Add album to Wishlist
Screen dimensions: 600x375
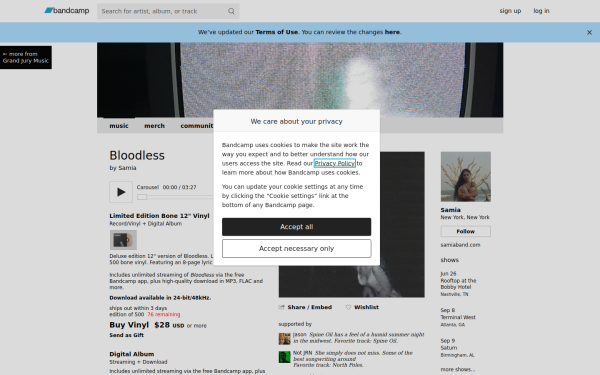pyautogui.click(x=366, y=307)
